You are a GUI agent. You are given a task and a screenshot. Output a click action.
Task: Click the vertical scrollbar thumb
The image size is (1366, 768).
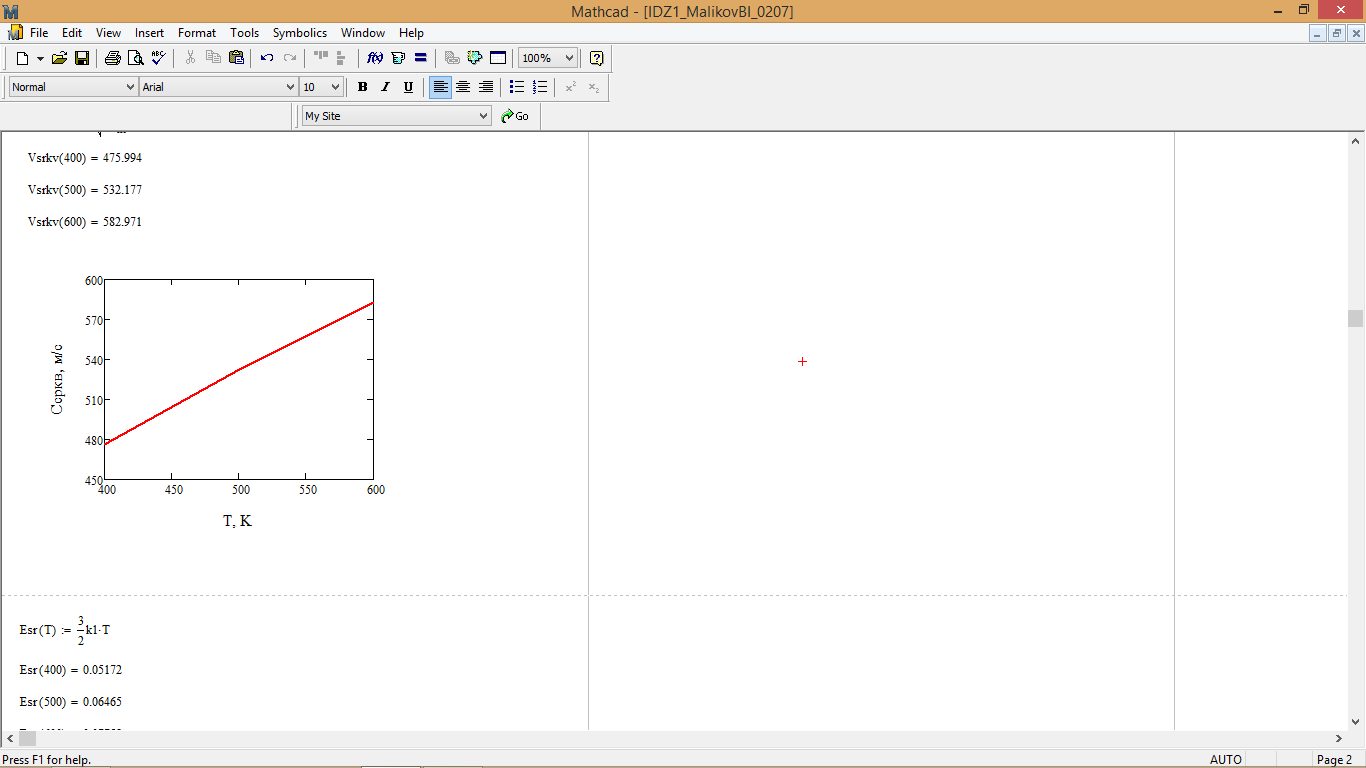point(1355,318)
